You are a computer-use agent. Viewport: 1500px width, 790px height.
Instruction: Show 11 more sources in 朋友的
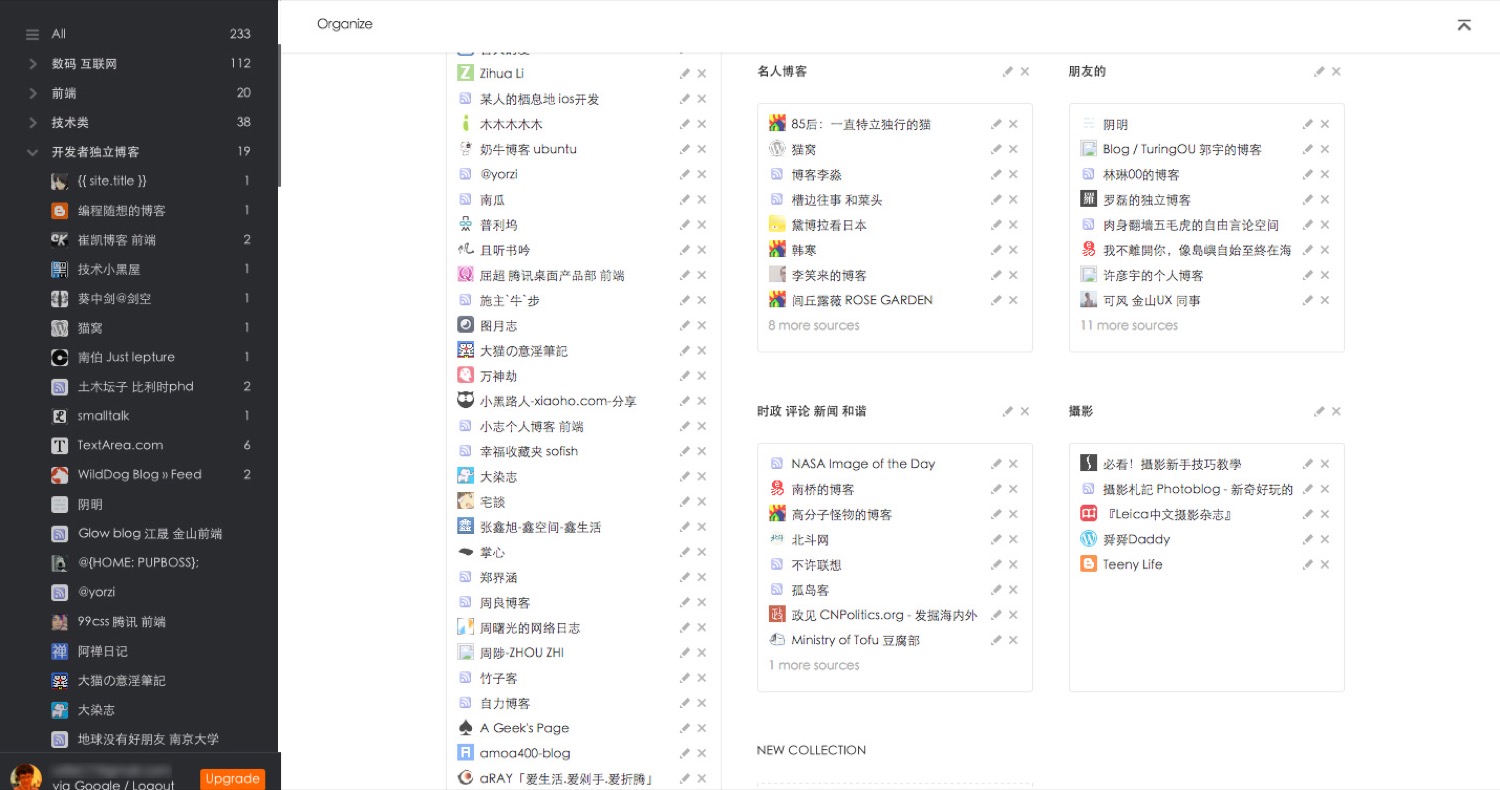(x=1128, y=326)
